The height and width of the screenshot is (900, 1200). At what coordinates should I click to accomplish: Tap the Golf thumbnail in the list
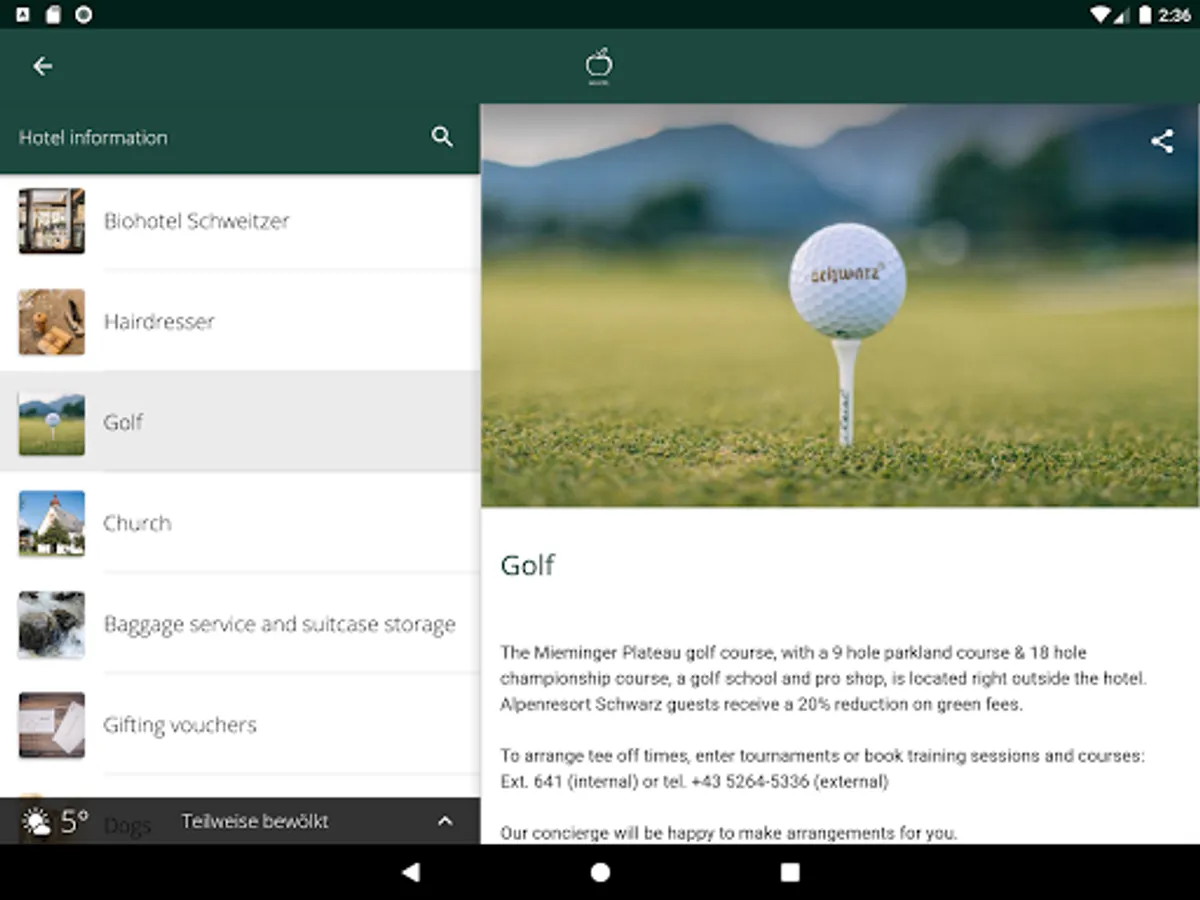[52, 422]
